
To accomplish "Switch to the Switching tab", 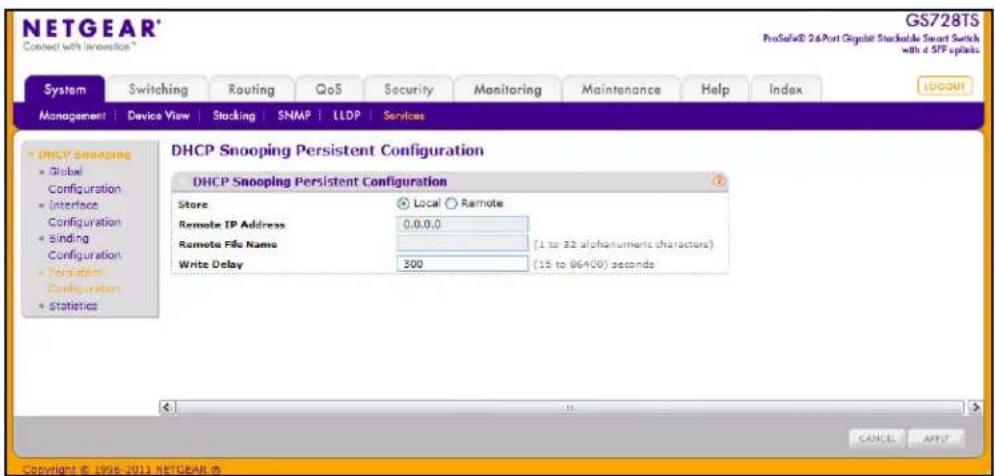I will coord(158,90).
